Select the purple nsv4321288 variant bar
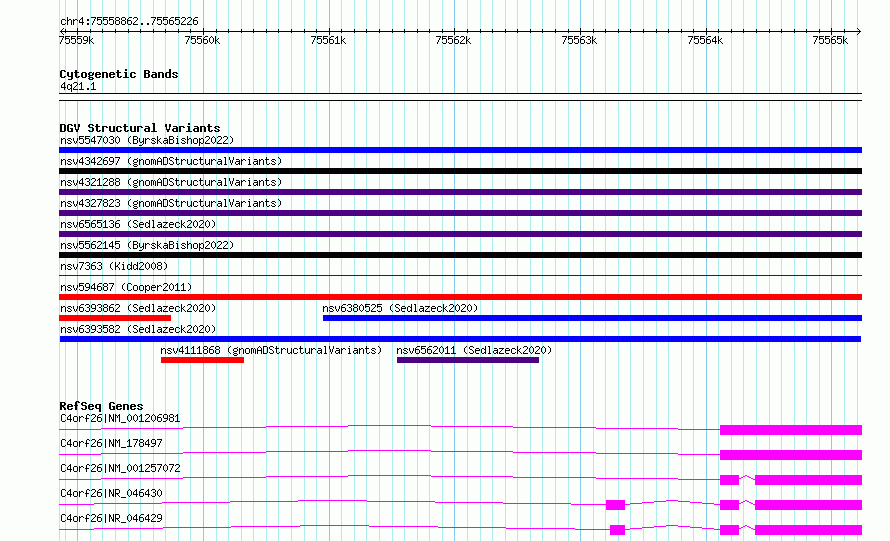 pos(460,192)
